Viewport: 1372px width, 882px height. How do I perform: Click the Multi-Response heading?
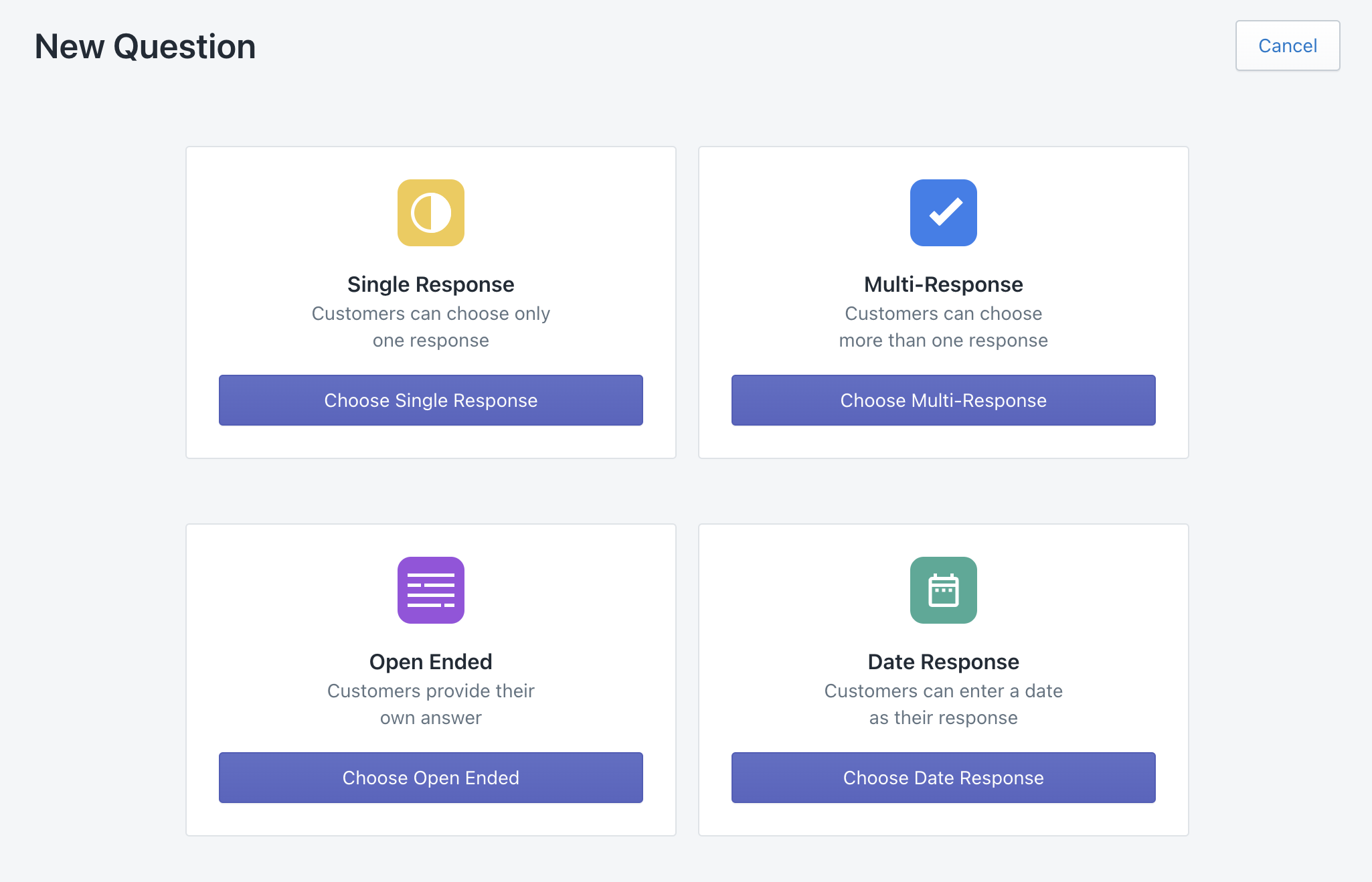[943, 284]
